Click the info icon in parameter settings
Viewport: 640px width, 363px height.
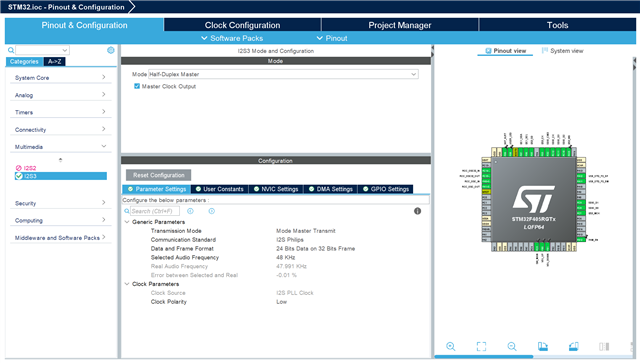coord(417,211)
